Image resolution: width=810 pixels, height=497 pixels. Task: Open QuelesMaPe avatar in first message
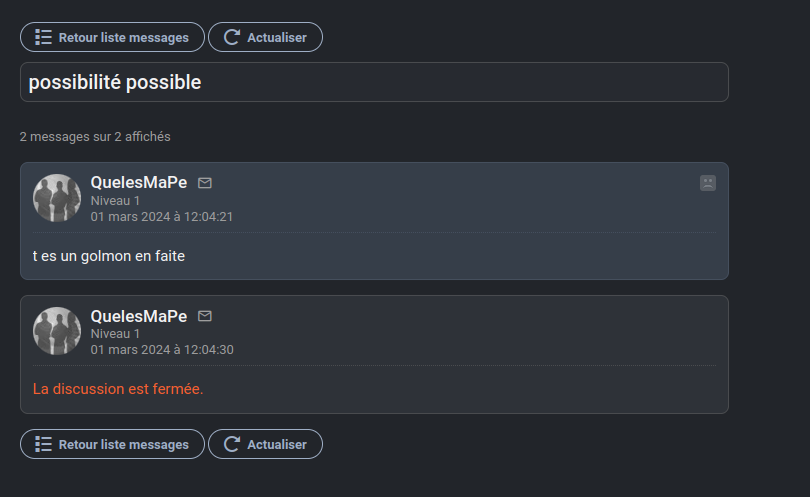point(57,198)
